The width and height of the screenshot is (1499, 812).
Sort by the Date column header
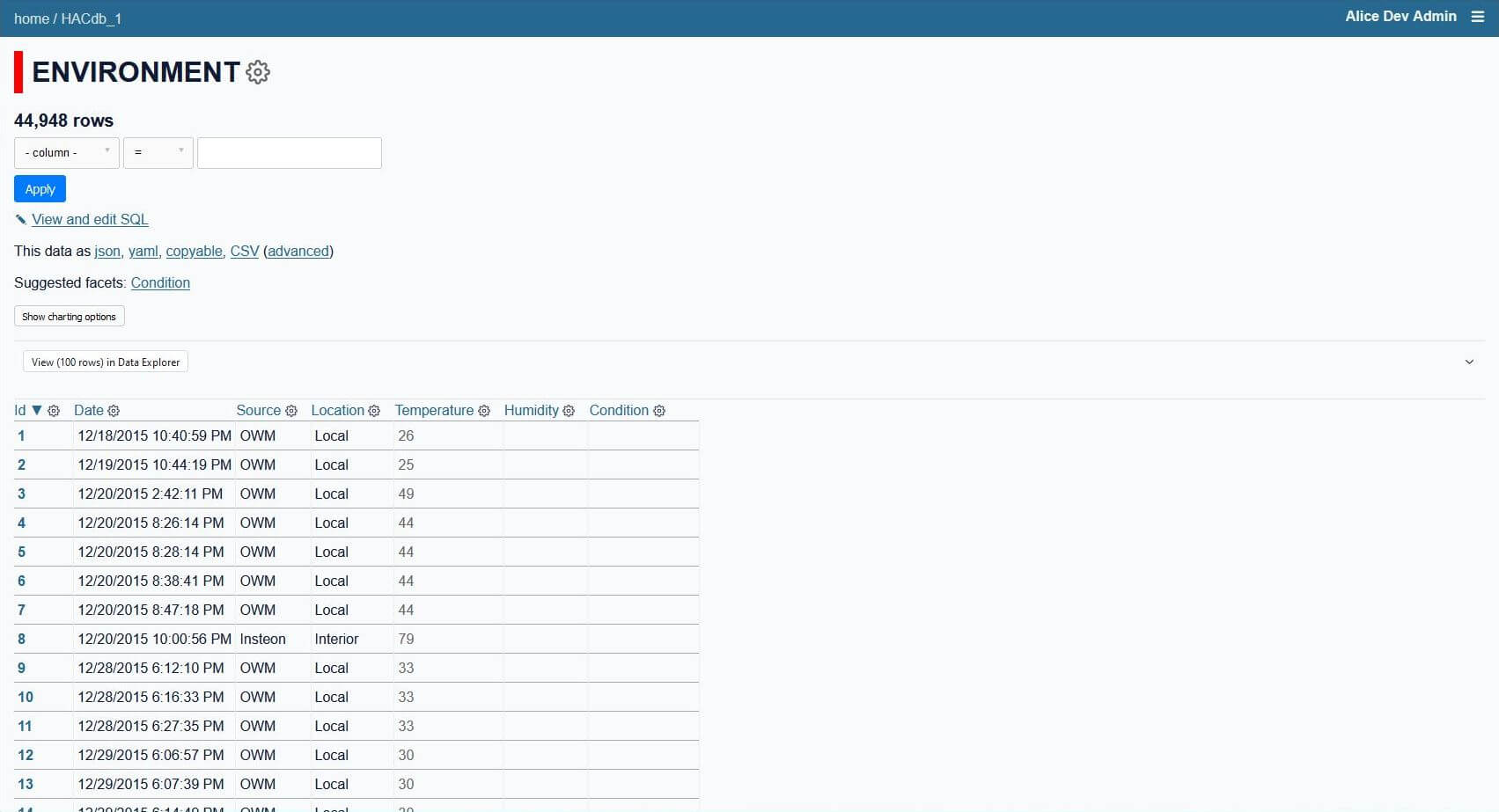[x=89, y=411]
